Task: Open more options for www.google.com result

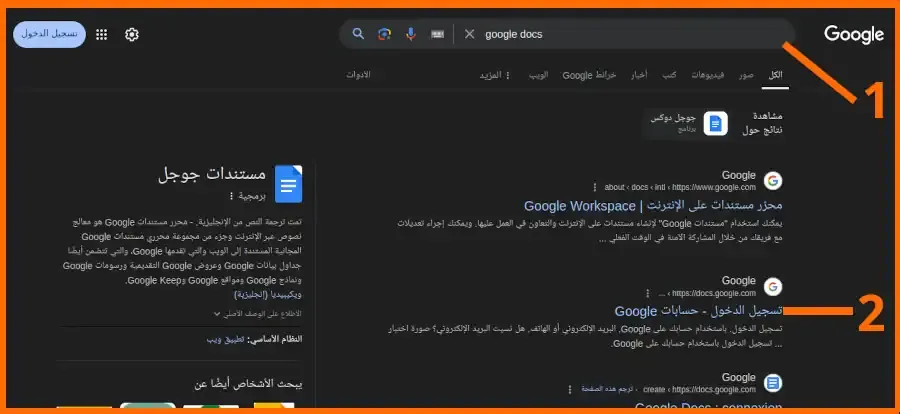Action: pos(595,187)
